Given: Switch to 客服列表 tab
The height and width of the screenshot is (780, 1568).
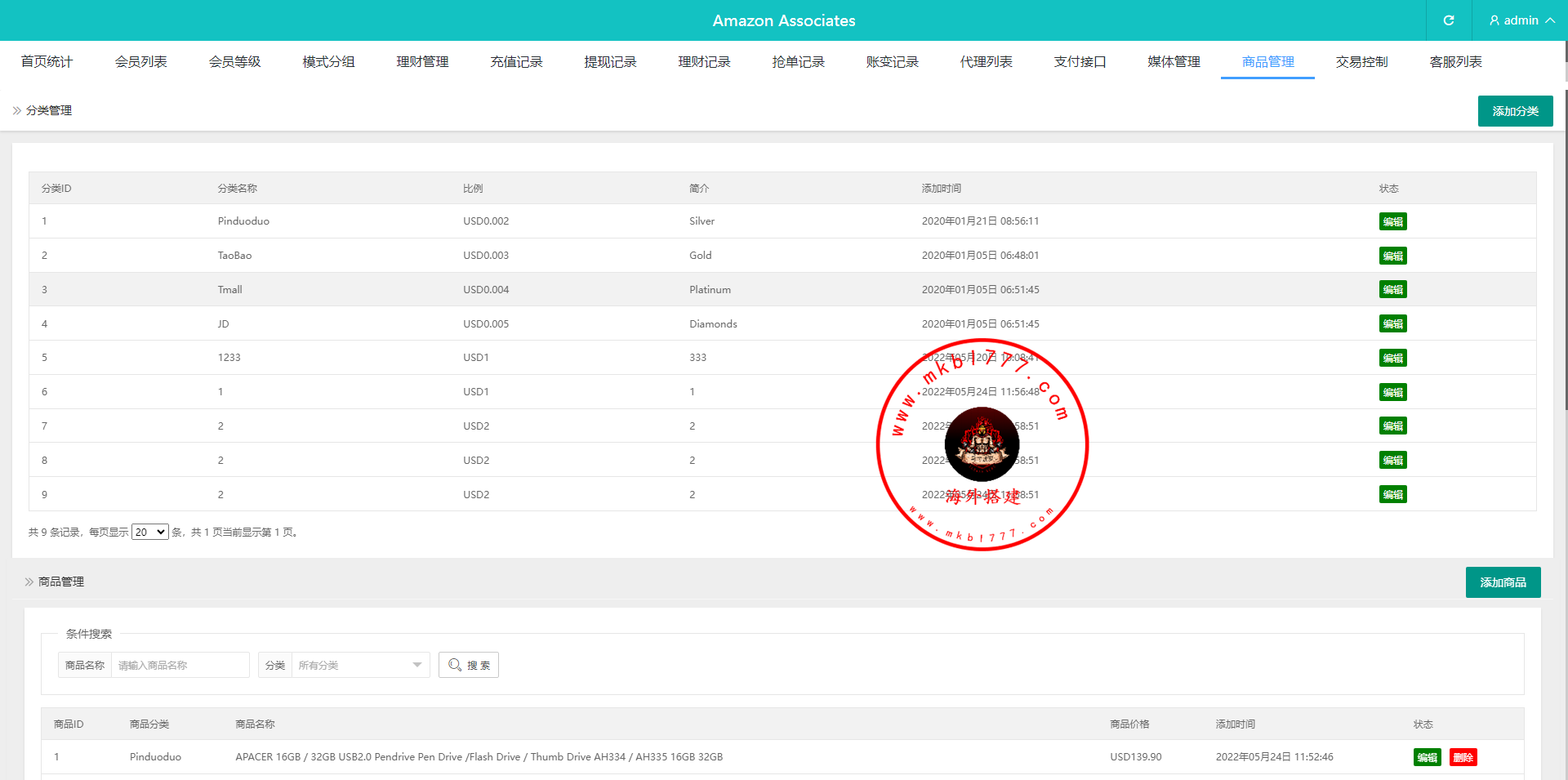Looking at the screenshot, I should click(1455, 61).
